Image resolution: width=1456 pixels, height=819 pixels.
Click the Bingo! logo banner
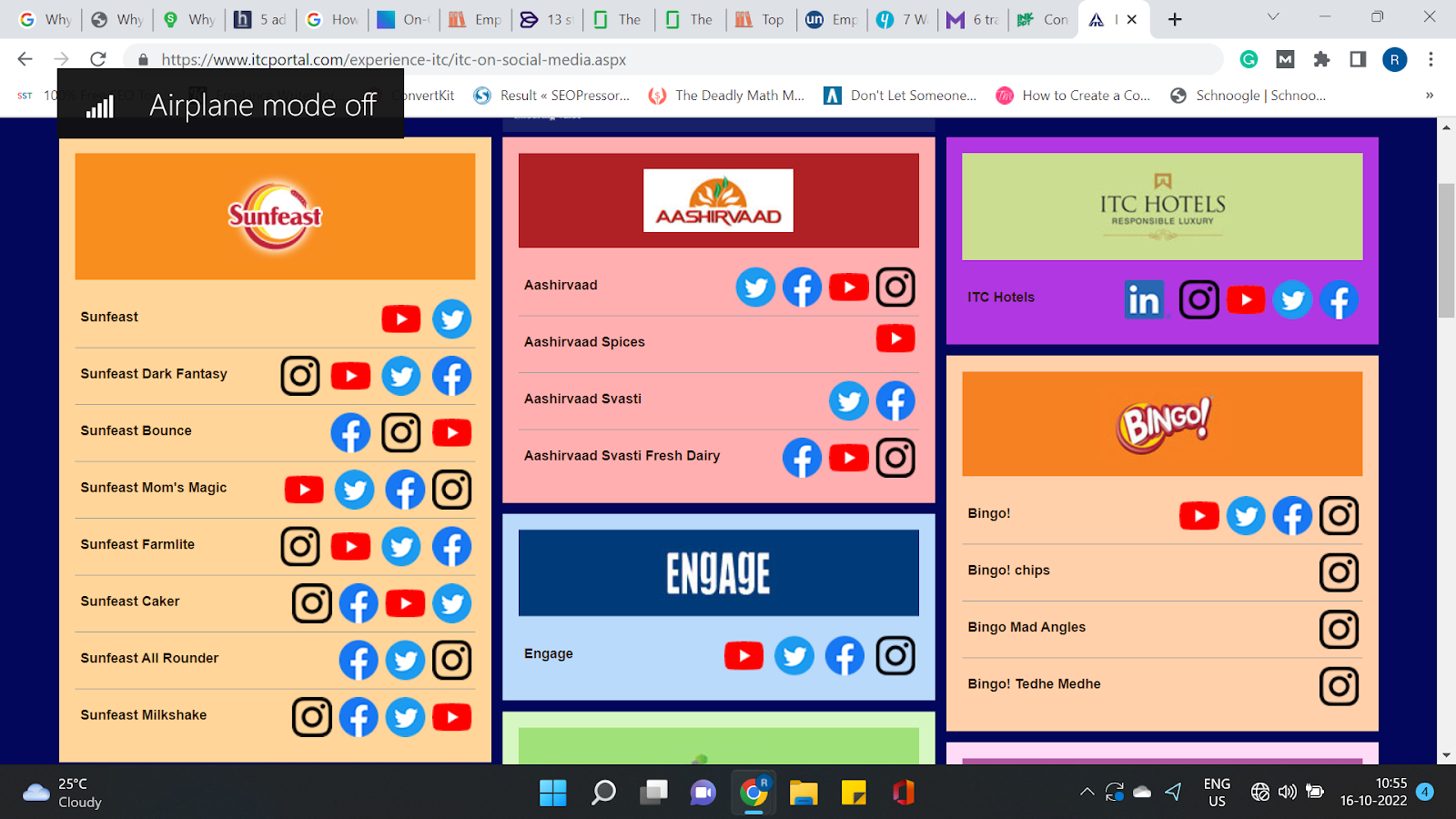click(x=1162, y=424)
